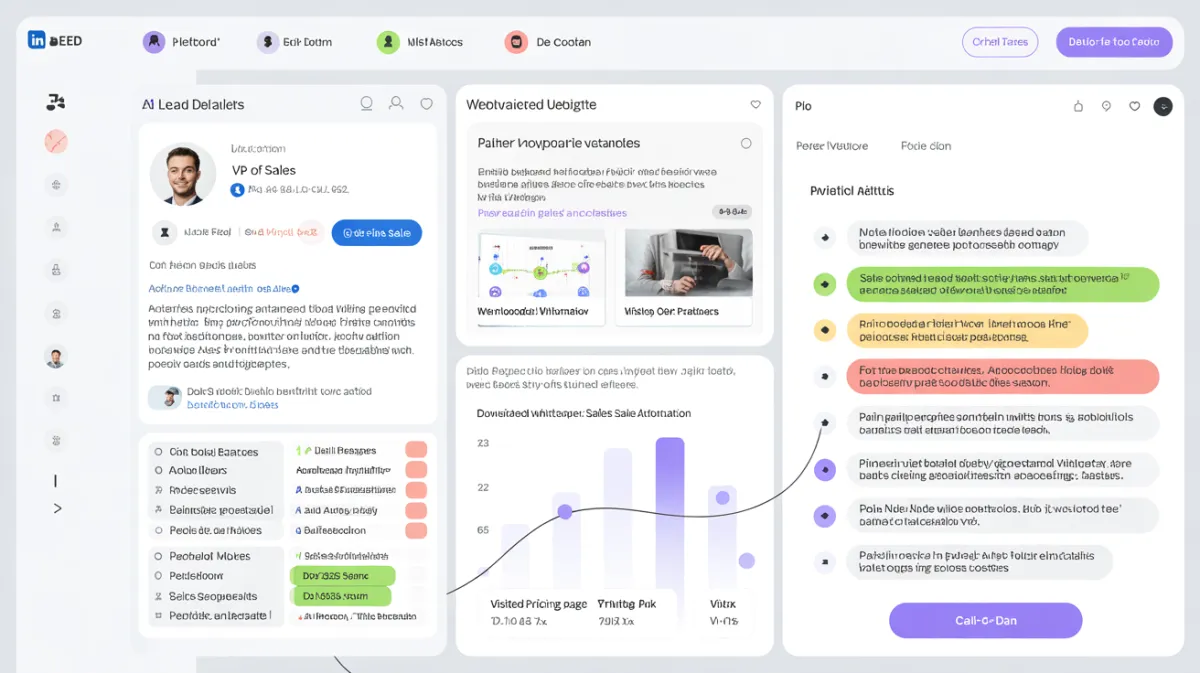
Task: Open the Mlsf Abtoos menu item in top bar
Action: (420, 42)
